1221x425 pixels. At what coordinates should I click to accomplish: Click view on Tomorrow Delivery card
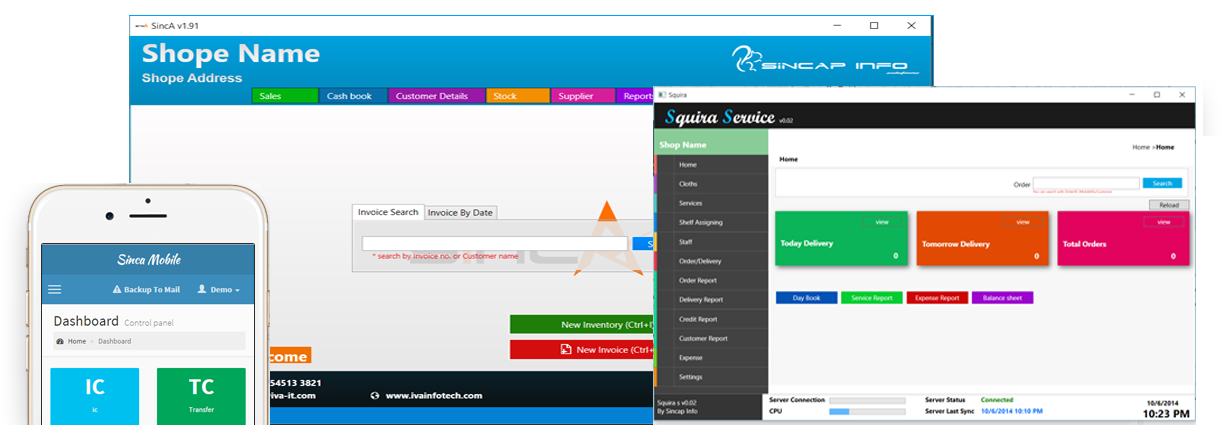(1023, 221)
